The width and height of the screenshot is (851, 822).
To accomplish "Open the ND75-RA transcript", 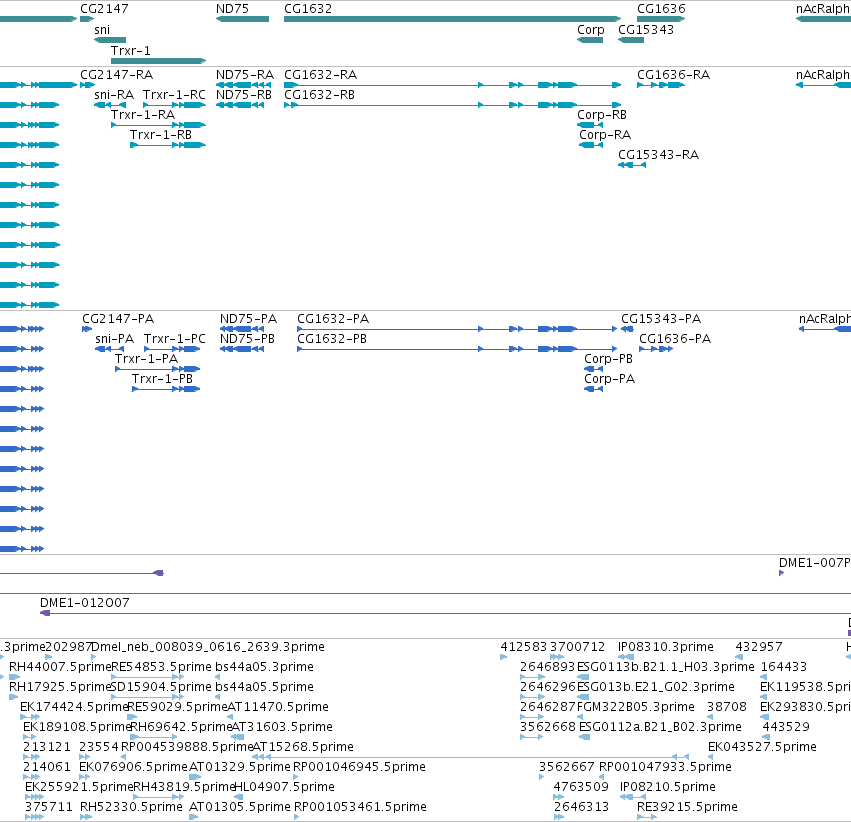I will (243, 85).
